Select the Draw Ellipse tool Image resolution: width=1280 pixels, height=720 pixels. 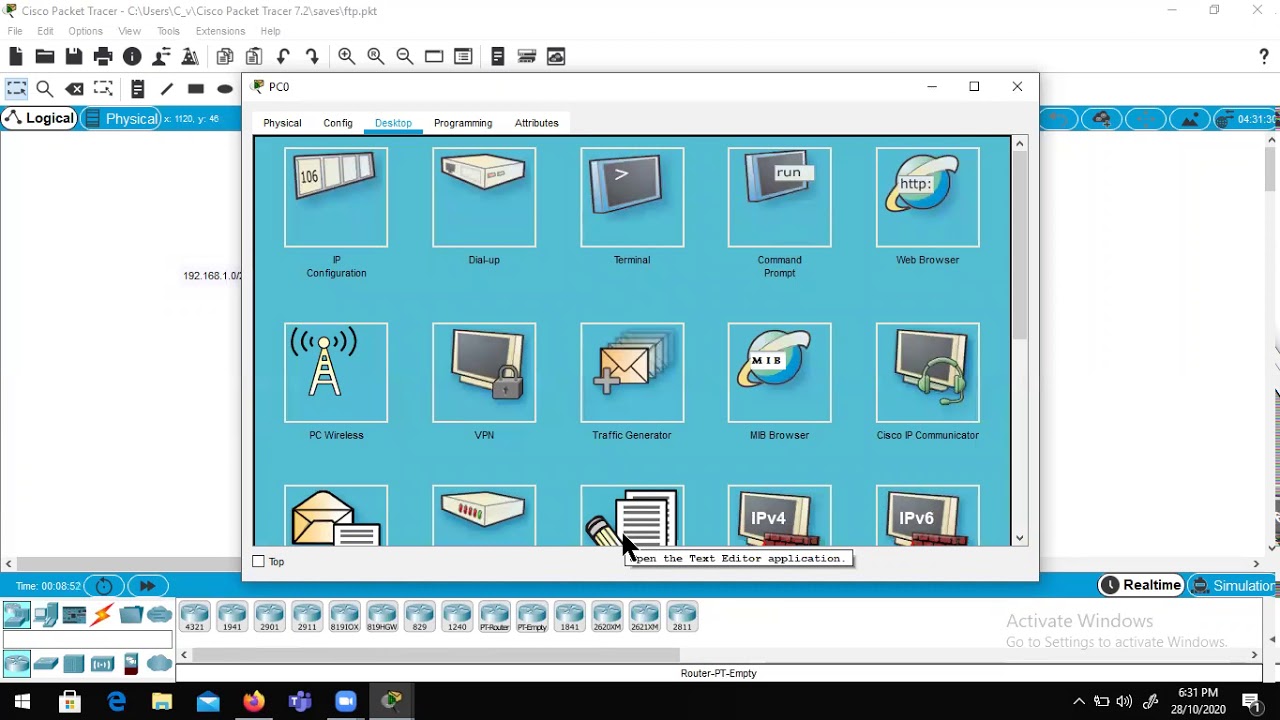point(225,89)
